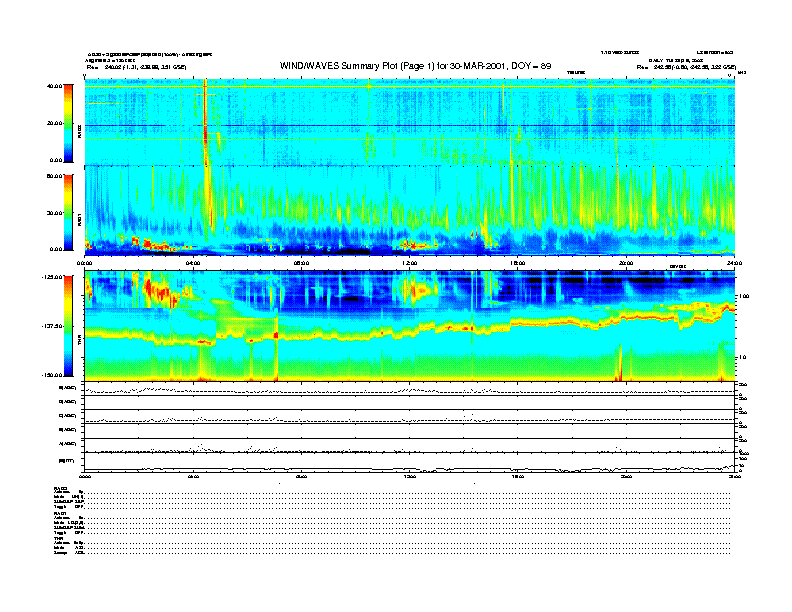Viewport: 792px width, 612px height.
Task: Click 20:00 tick on the line-plot time axis
Action: click(626, 476)
